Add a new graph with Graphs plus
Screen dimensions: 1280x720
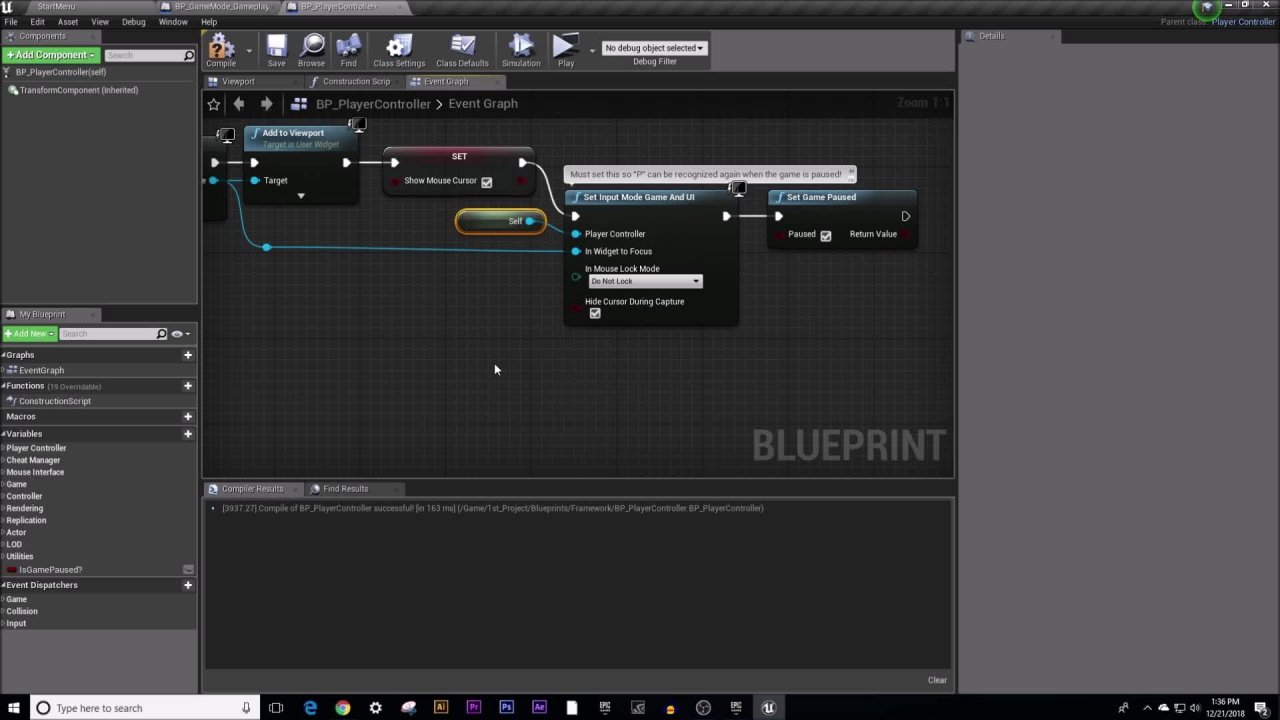[187, 355]
